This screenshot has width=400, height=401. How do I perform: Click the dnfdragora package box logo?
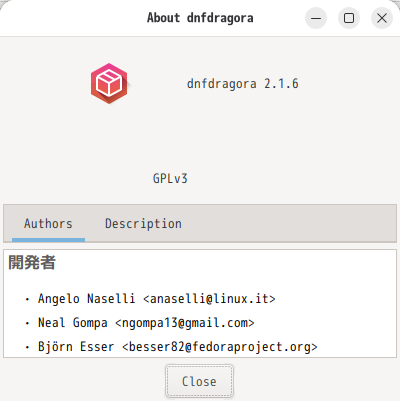coord(109,84)
